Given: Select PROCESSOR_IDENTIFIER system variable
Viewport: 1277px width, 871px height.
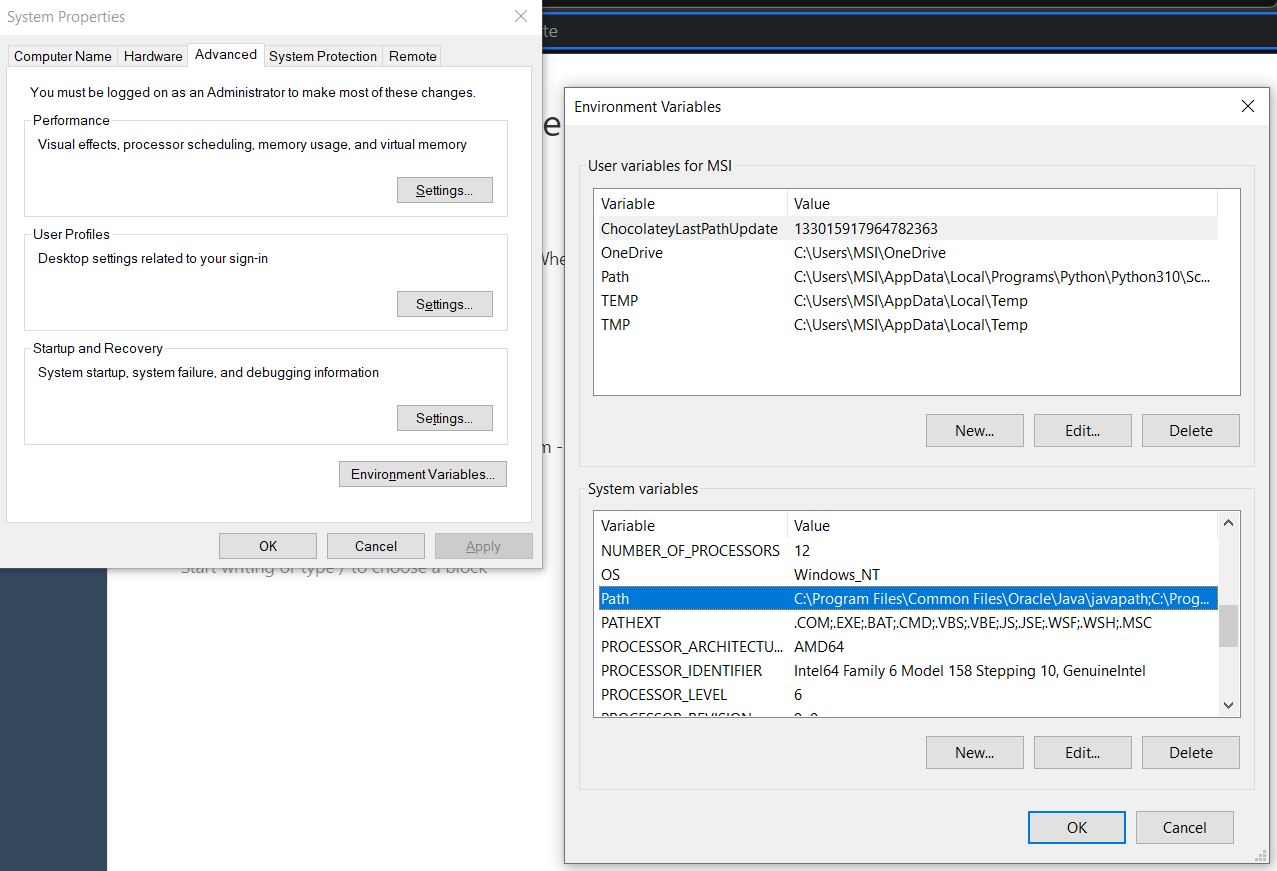Looking at the screenshot, I should coord(907,671).
